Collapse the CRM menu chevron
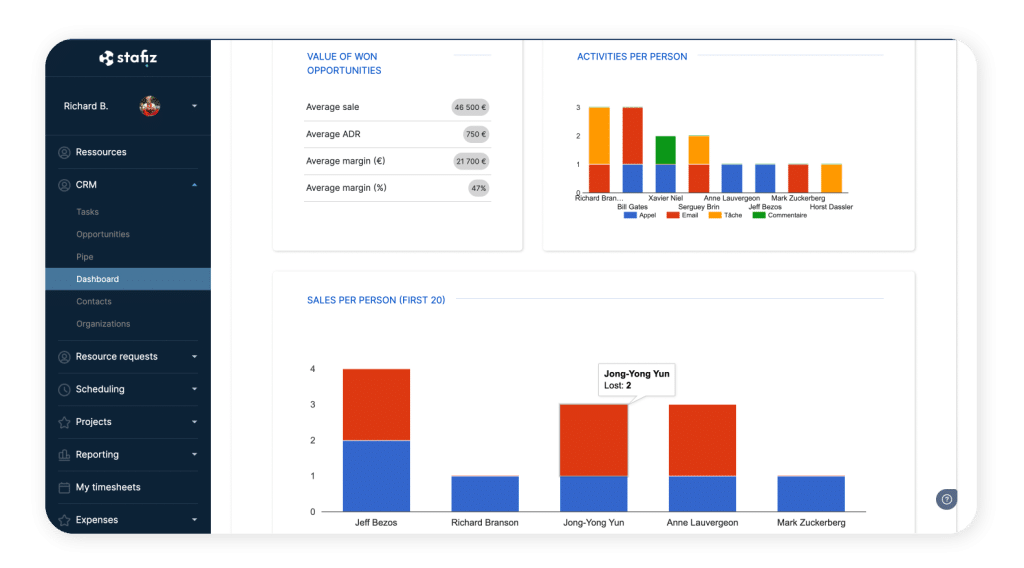Screen dimensions: 1024x568 tap(195, 185)
